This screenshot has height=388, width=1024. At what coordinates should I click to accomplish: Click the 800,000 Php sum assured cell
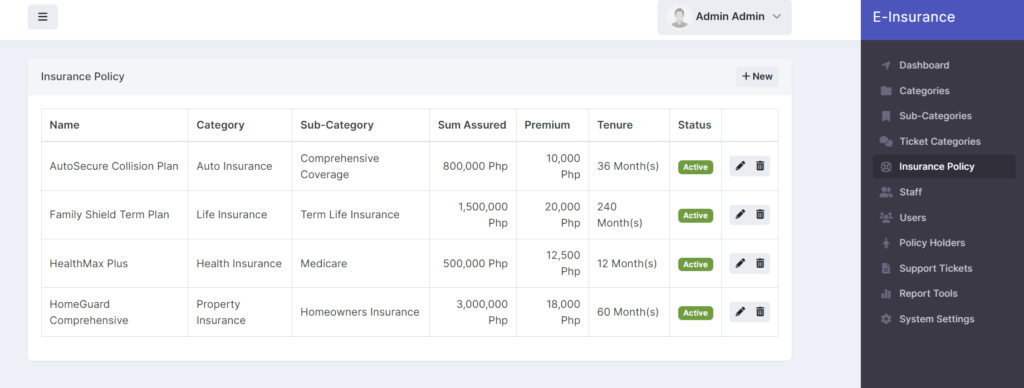(473, 166)
